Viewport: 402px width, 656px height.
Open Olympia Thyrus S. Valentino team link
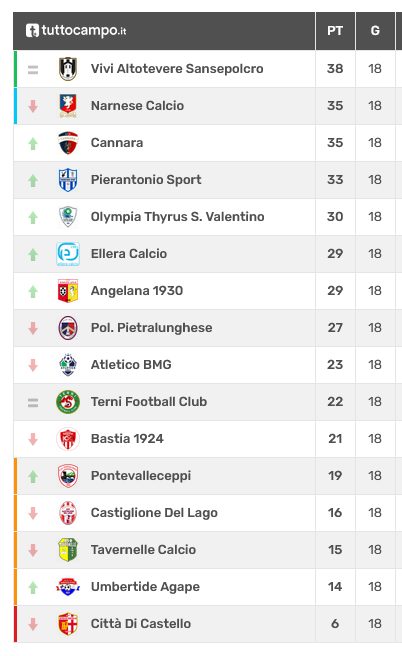[x=177, y=217]
